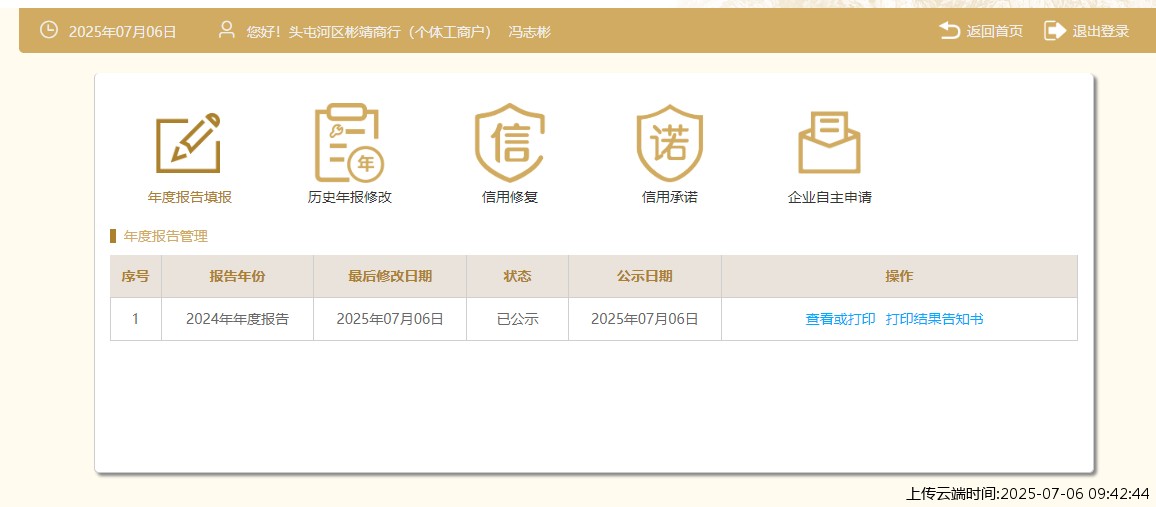Click the logout icon beside 退出登录
Viewport: 1156px width, 507px height.
pyautogui.click(x=1055, y=31)
